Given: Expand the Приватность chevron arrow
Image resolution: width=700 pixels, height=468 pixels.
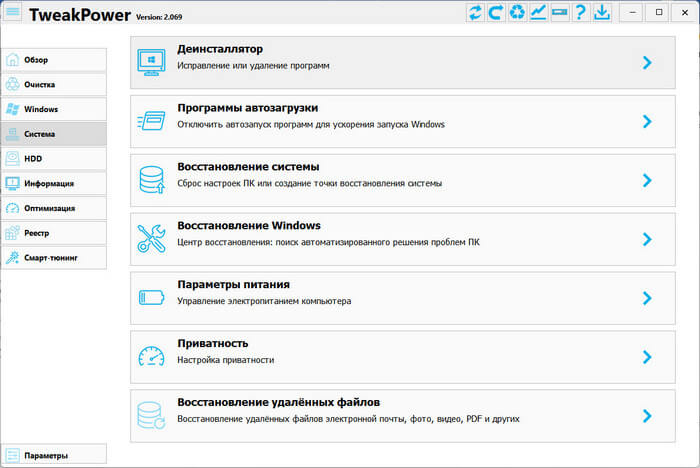Looking at the screenshot, I should pyautogui.click(x=647, y=357).
